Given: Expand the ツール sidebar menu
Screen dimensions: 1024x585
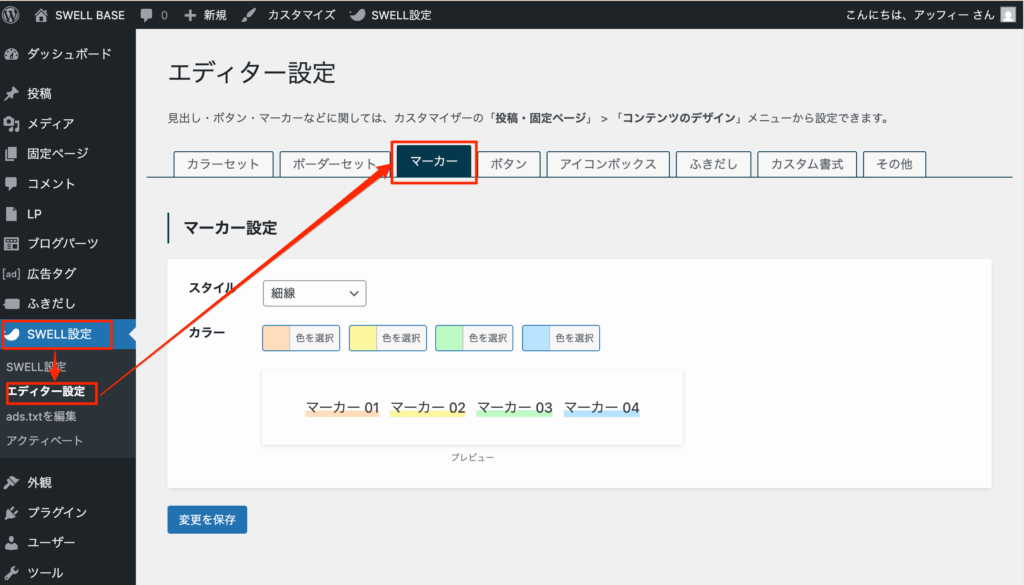Looking at the screenshot, I should 10,572.
